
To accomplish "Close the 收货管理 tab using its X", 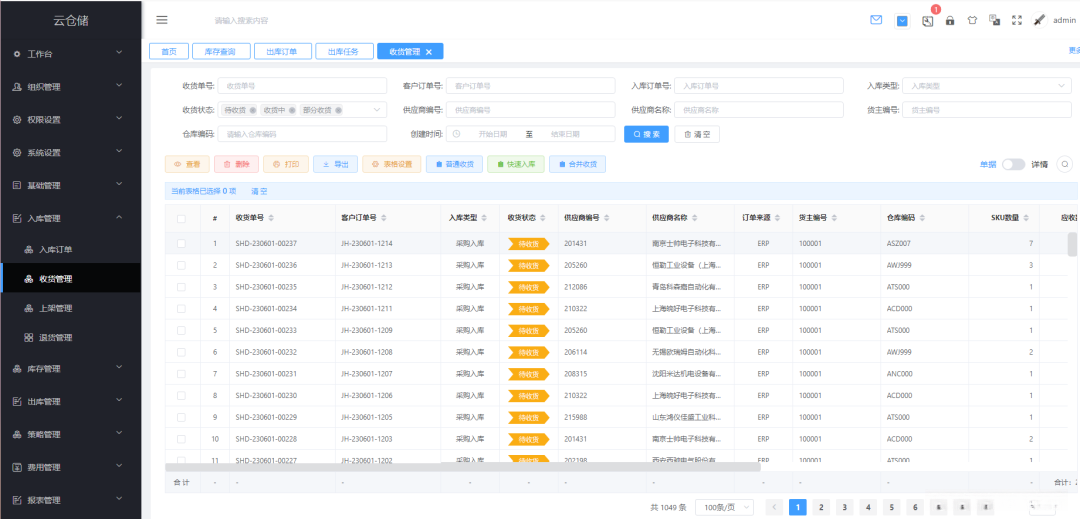I will tap(429, 52).
